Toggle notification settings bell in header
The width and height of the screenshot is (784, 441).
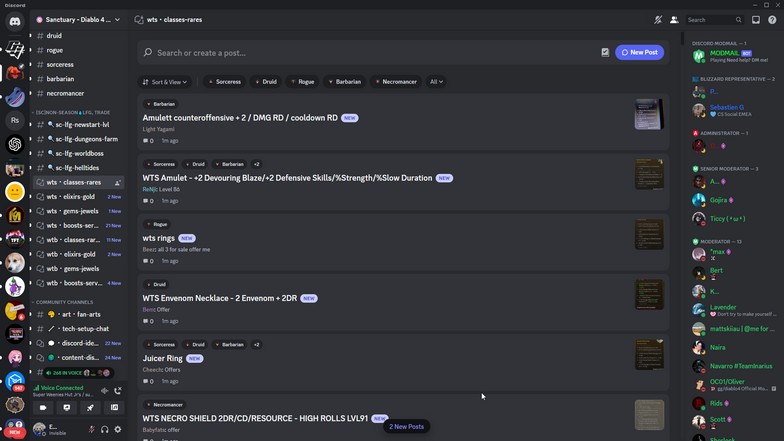[x=658, y=20]
